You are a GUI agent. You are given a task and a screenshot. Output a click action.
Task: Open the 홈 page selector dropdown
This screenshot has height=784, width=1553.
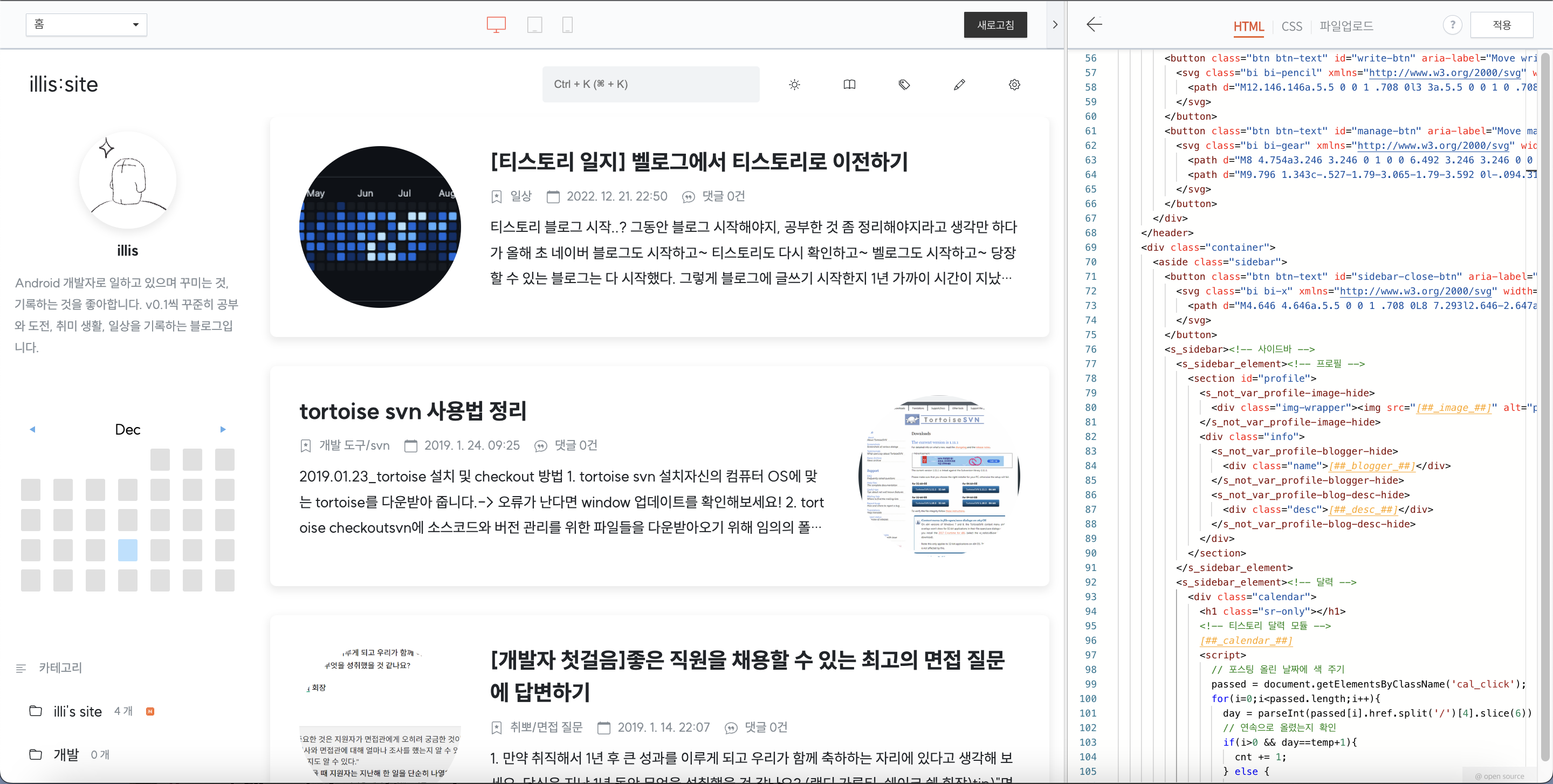pos(86,25)
